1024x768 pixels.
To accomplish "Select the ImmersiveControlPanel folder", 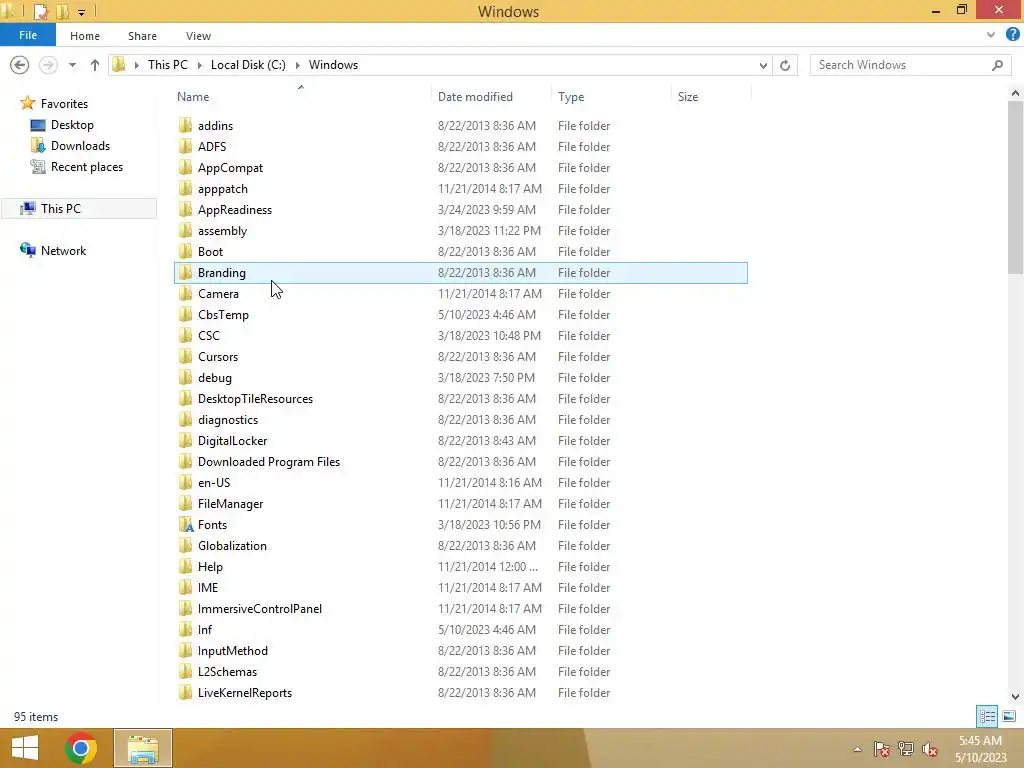I will click(x=461, y=609).
